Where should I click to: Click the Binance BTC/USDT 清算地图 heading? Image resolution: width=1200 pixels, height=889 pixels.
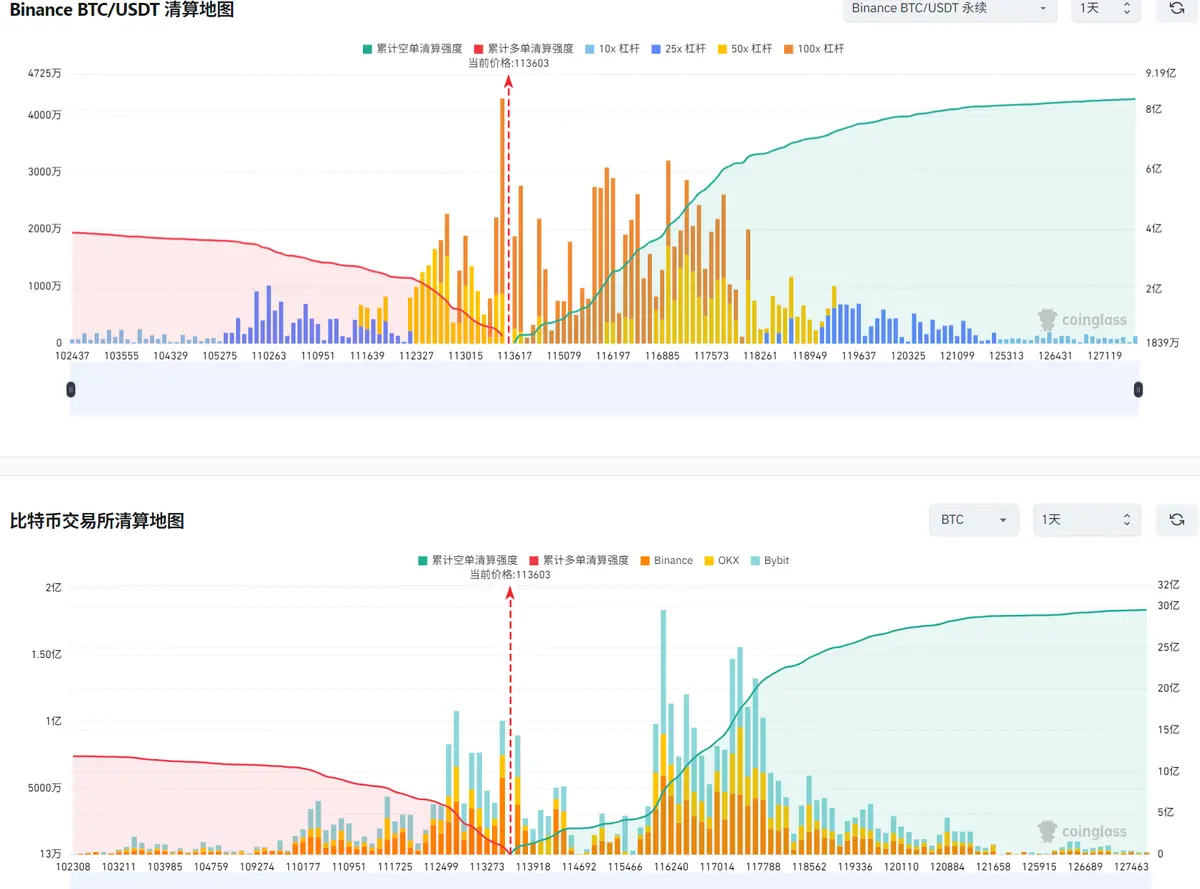[122, 9]
